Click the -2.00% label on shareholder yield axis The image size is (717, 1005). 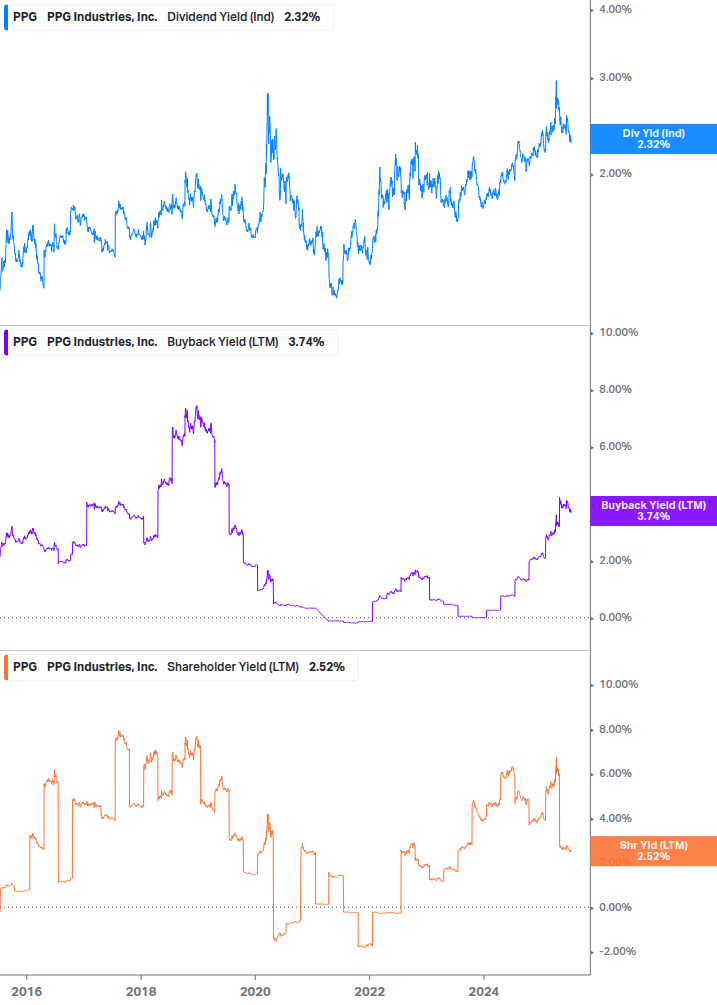pos(617,951)
